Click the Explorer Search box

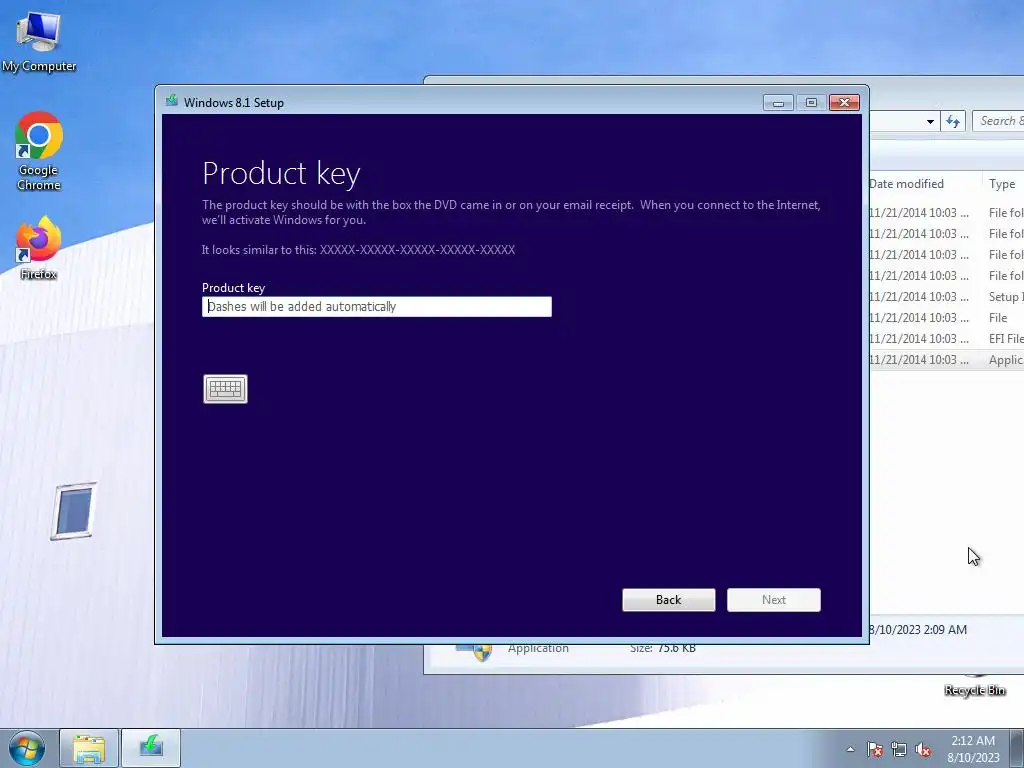(999, 121)
